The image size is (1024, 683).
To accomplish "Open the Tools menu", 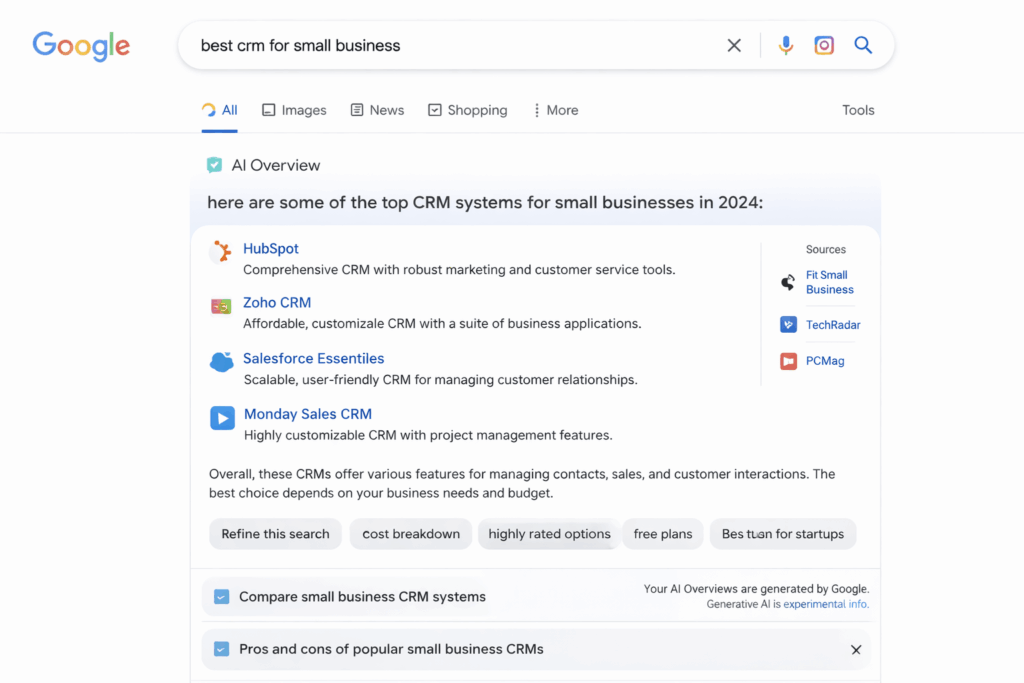I will [x=858, y=110].
